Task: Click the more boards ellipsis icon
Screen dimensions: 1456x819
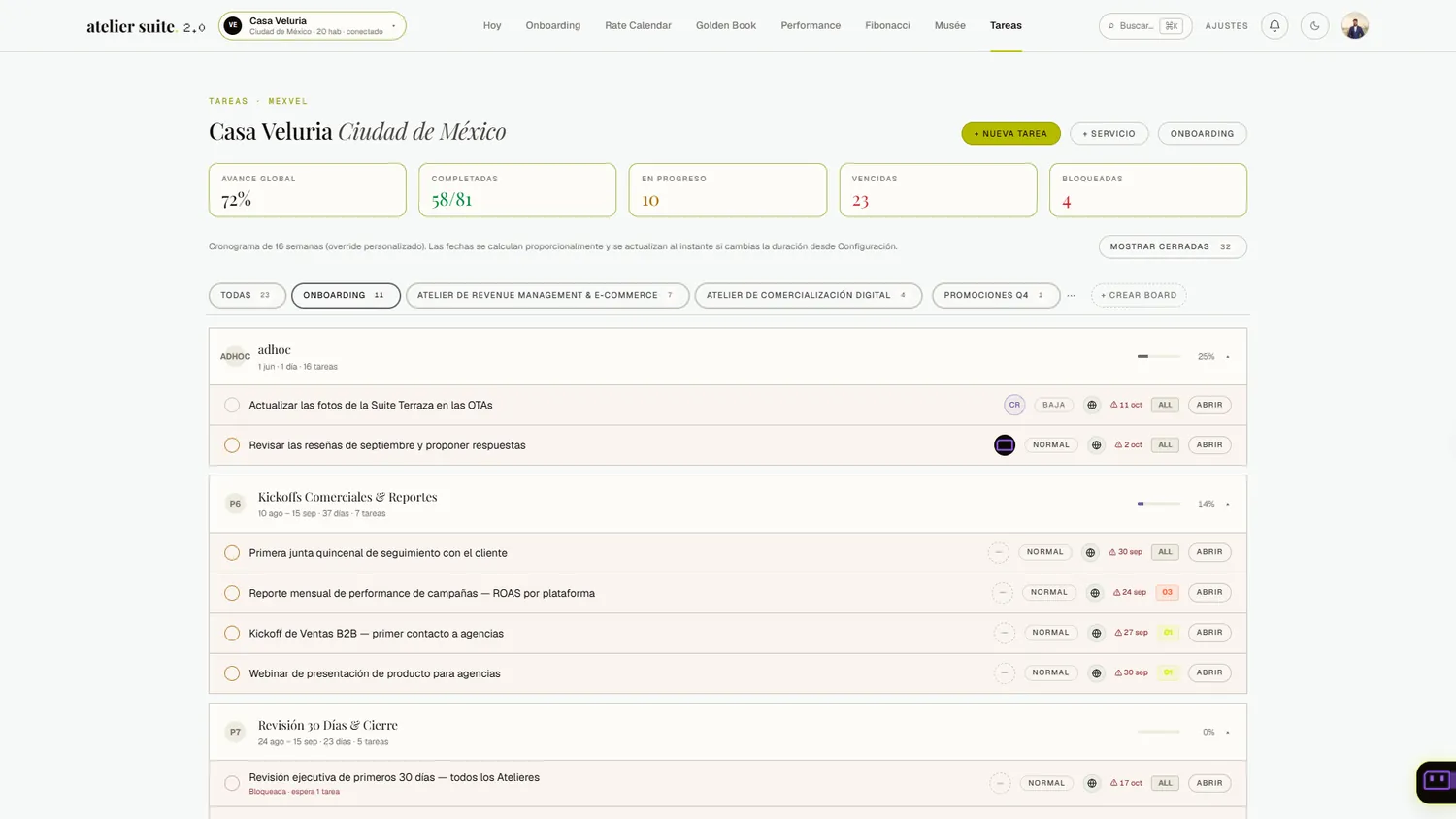Action: tap(1072, 295)
